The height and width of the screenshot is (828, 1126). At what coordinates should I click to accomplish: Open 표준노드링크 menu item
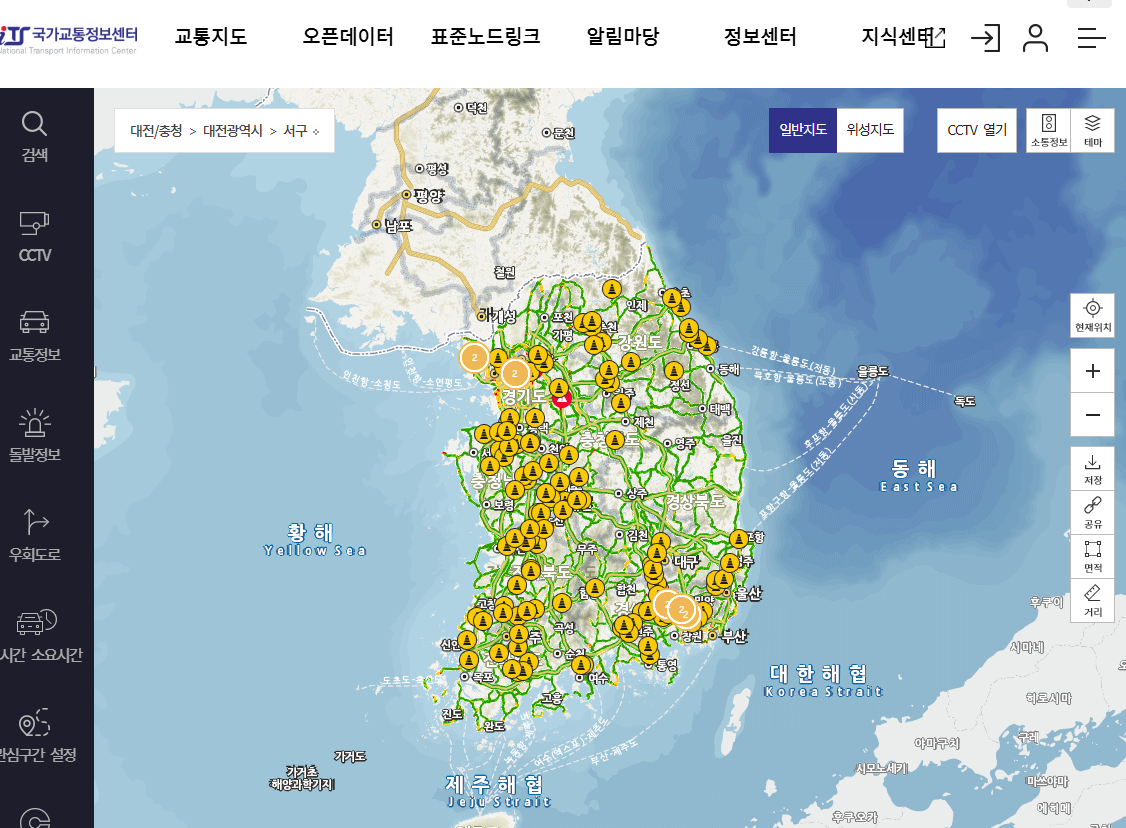click(x=485, y=37)
